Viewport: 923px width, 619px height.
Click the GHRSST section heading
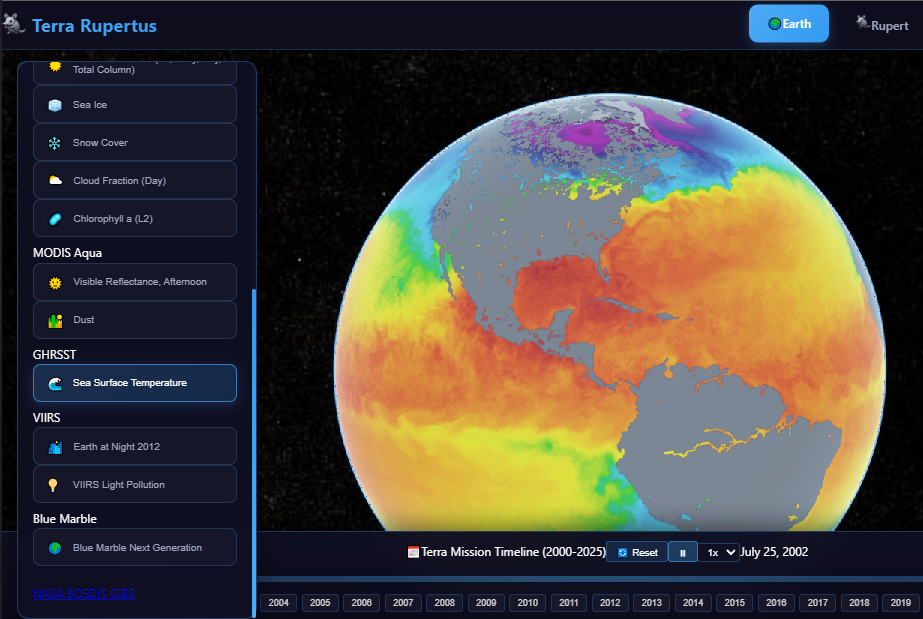click(x=55, y=355)
